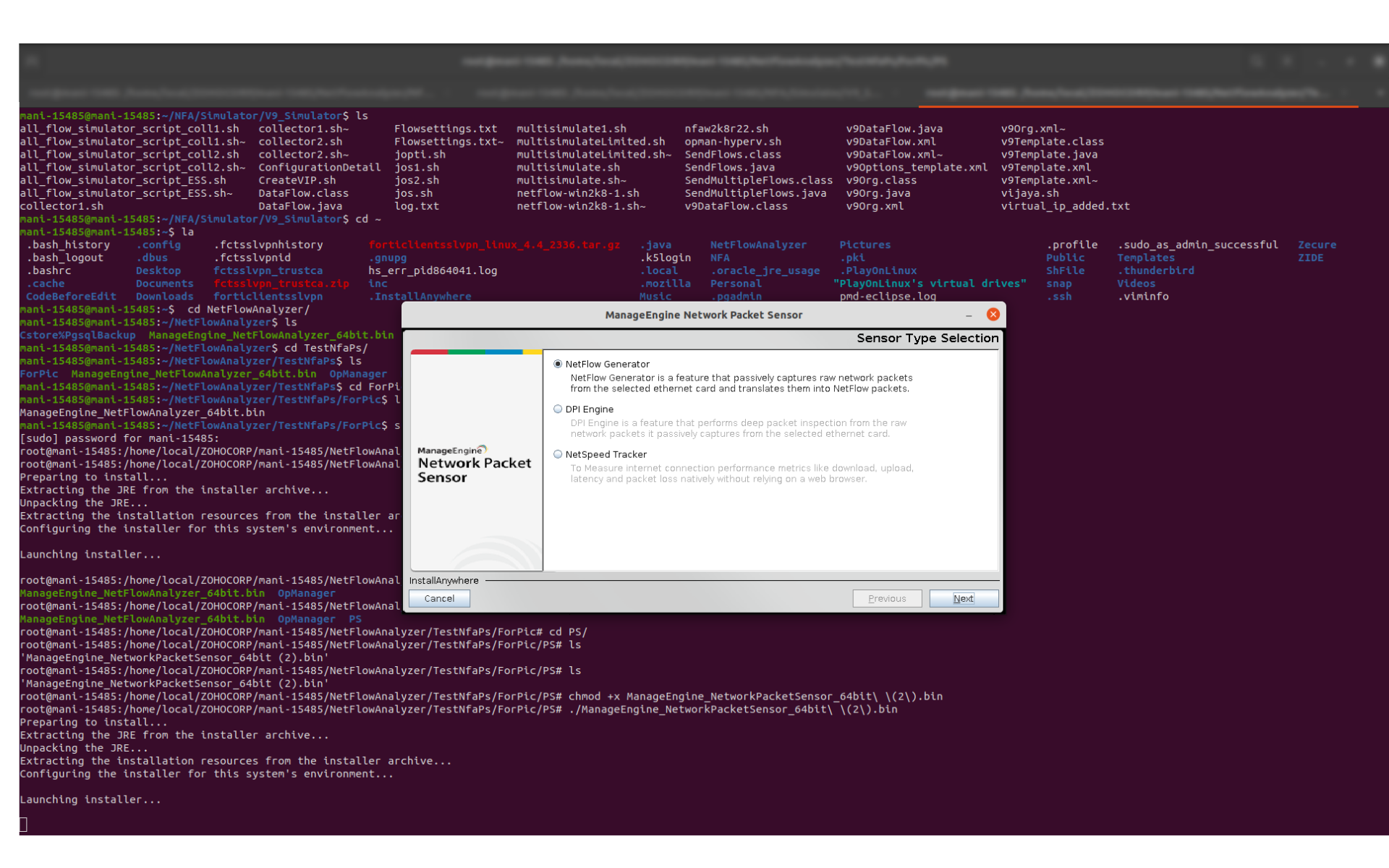The image size is (1389, 868).
Task: Click the terminal window maximize icon
Action: 1350,61
